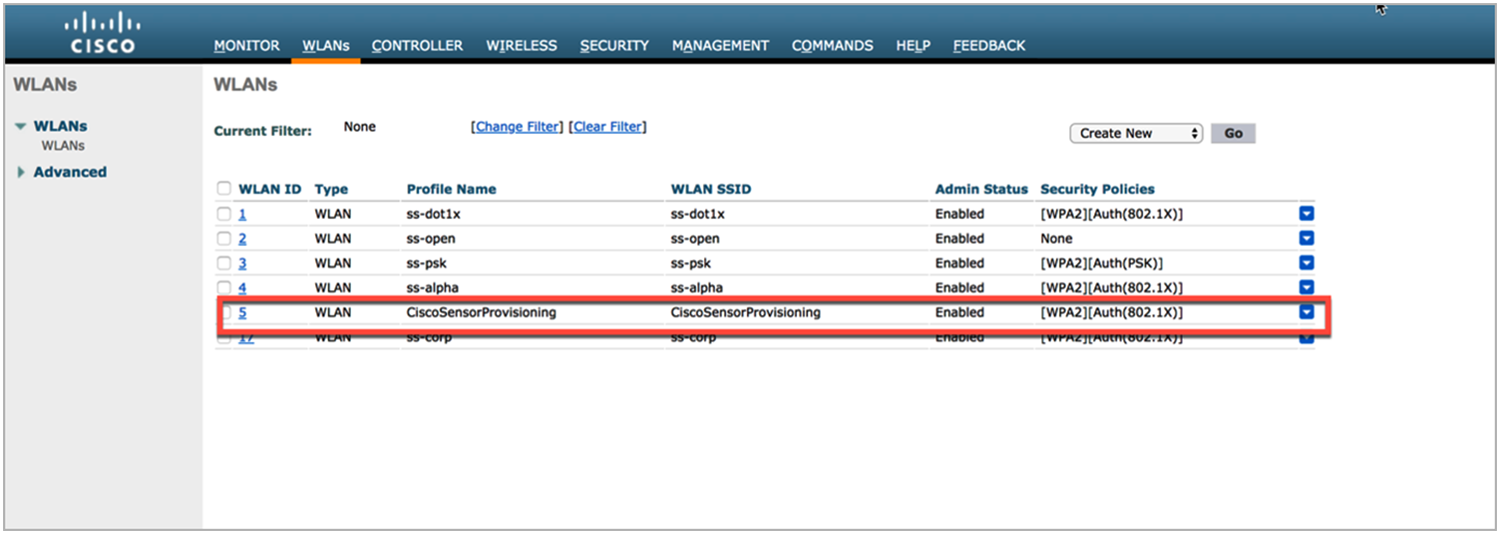1500x534 pixels.
Task: Check the box for WLAN ID 1
Action: 224,214
